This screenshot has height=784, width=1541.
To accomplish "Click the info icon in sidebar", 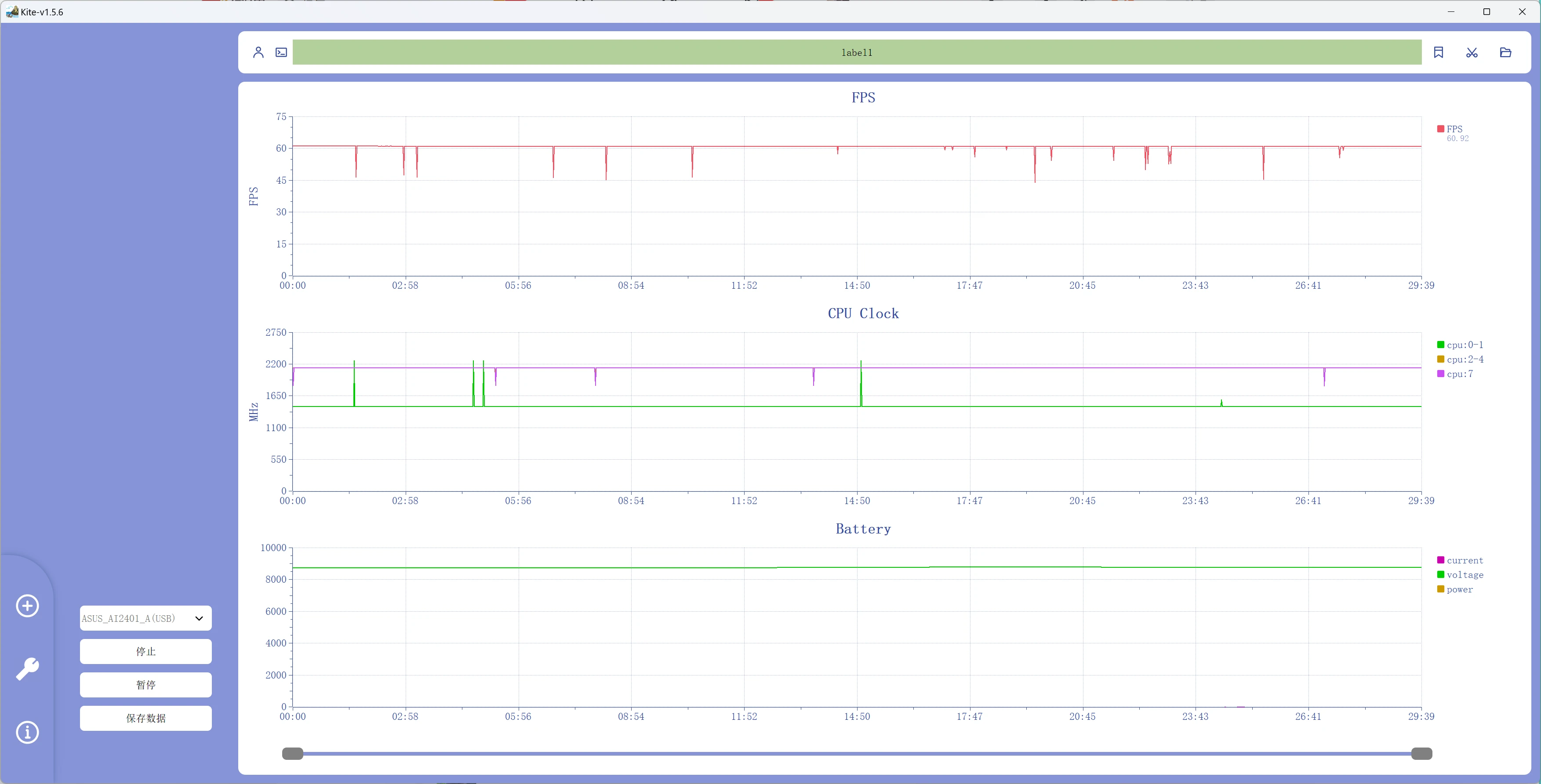I will pyautogui.click(x=28, y=732).
